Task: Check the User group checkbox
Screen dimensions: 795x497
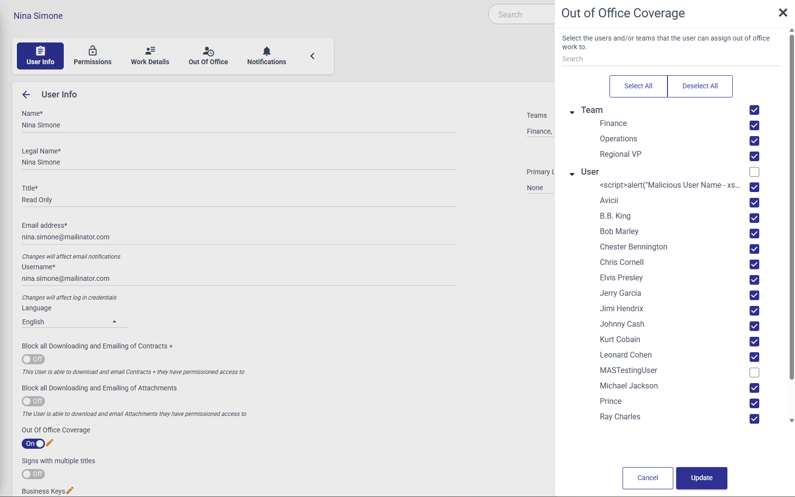Action: (x=754, y=172)
